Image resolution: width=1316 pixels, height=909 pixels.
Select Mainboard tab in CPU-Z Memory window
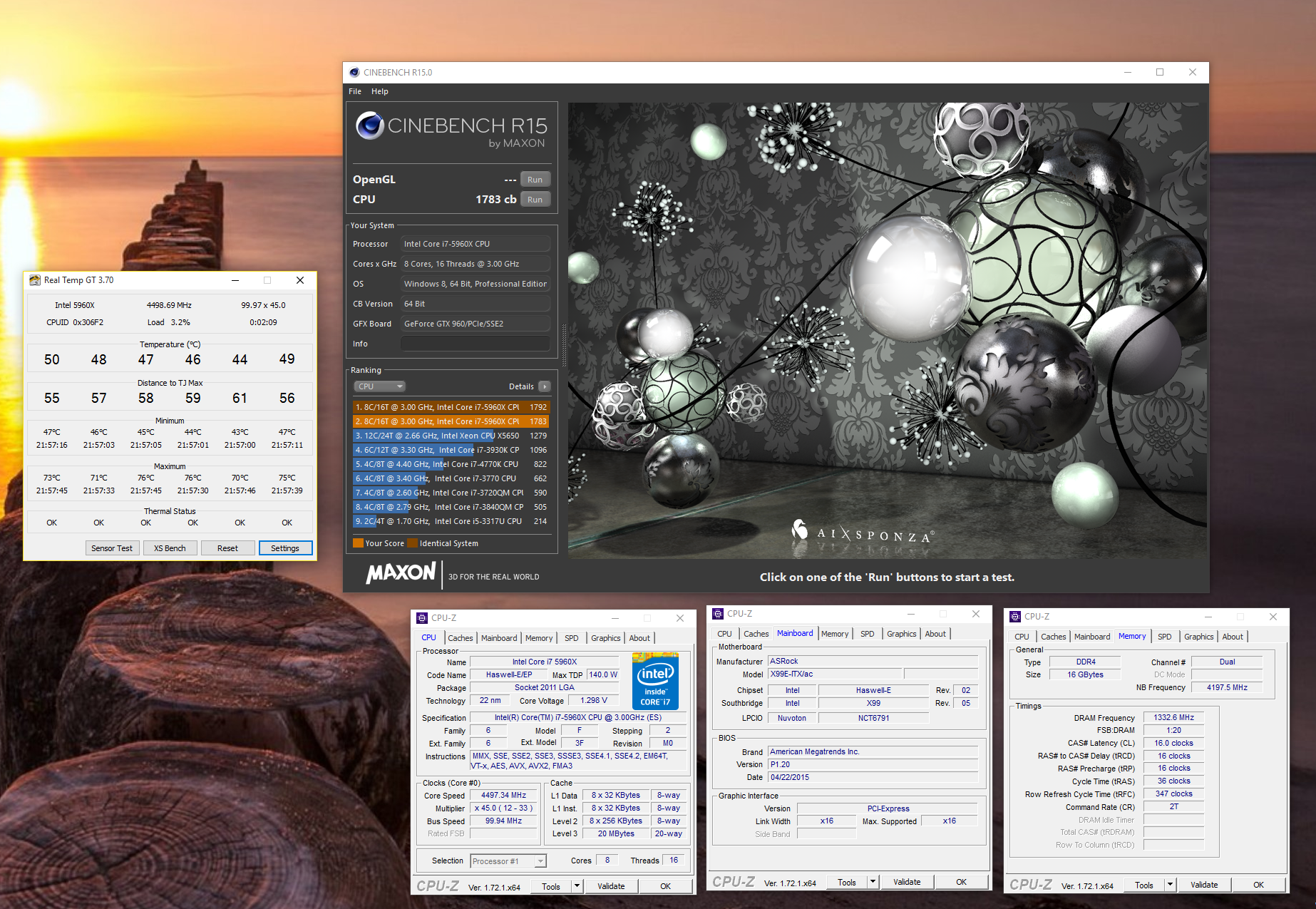(1092, 637)
